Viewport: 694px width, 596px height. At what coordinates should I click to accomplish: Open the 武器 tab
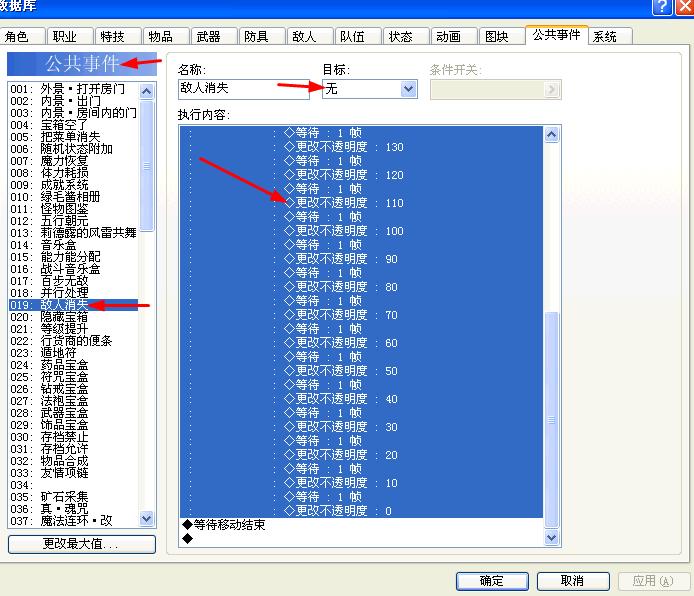click(x=214, y=36)
